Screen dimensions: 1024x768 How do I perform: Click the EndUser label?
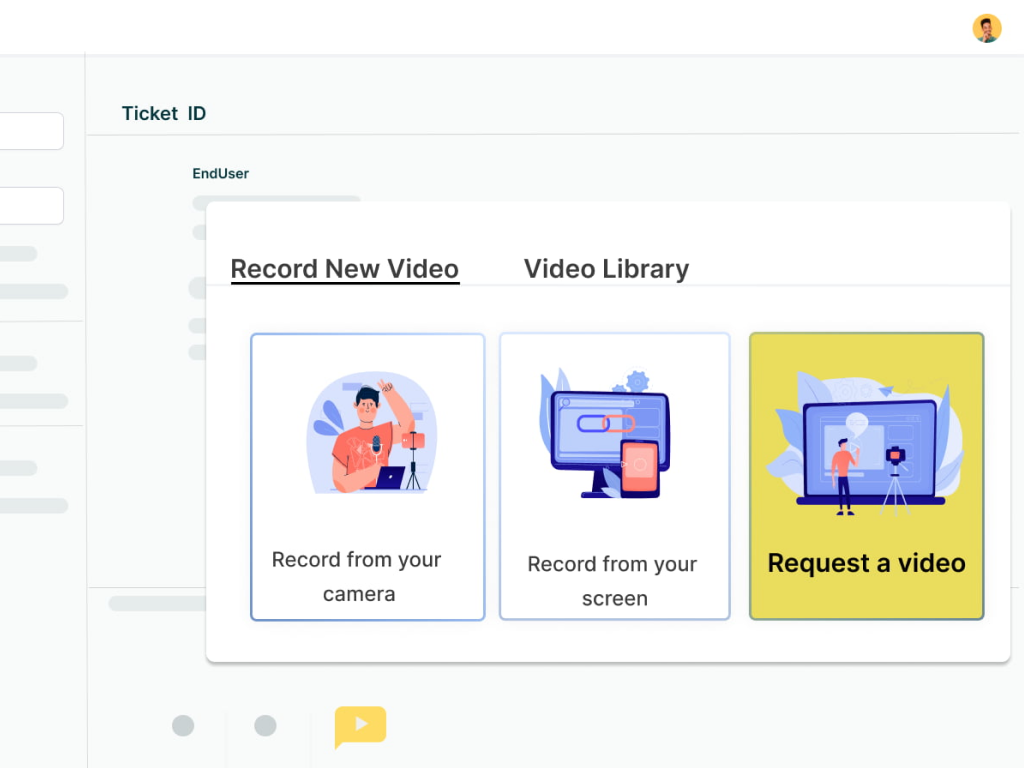pos(220,173)
